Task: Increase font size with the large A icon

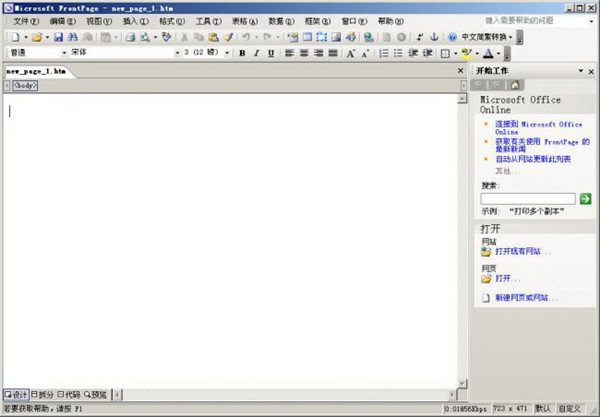Action: pyautogui.click(x=350, y=54)
